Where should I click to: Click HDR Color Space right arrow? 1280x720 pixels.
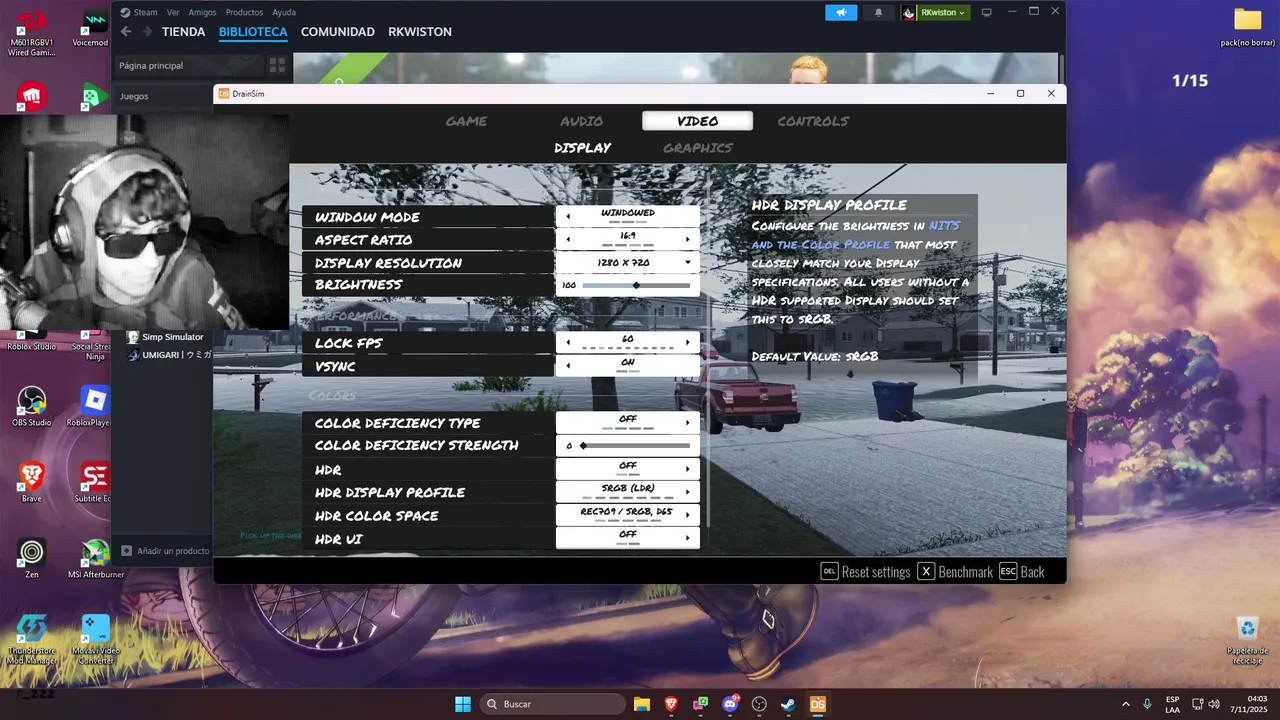pos(688,515)
